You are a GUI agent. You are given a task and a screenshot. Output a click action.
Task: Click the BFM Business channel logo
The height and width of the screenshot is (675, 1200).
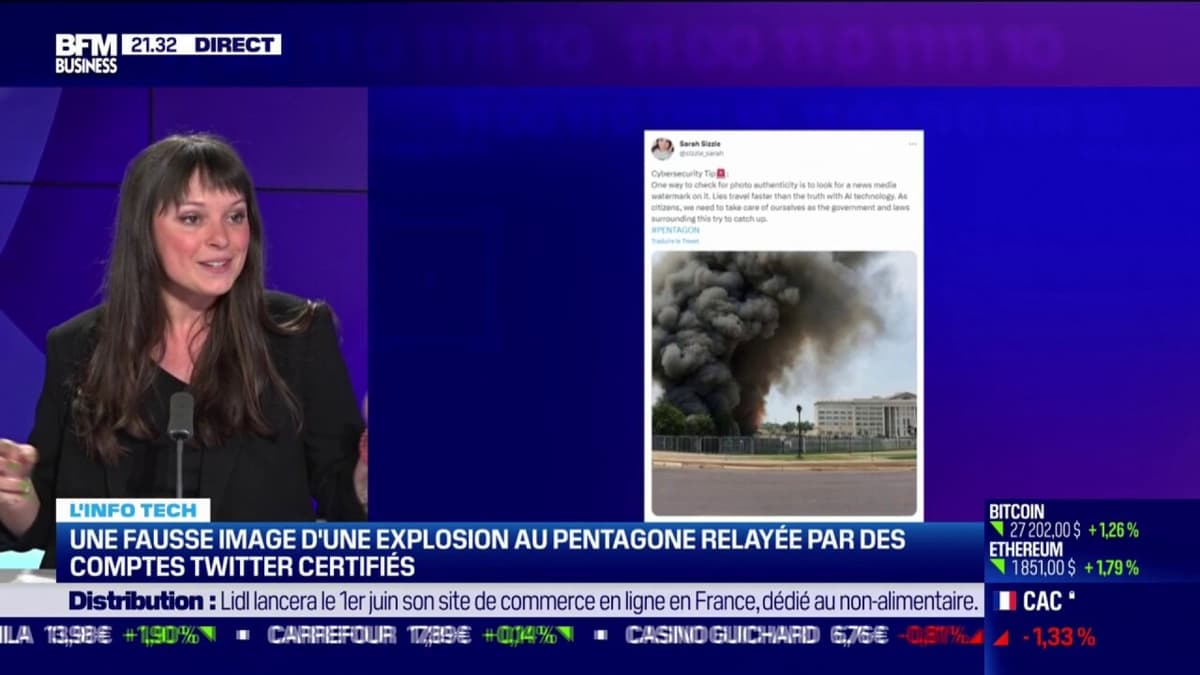86,53
